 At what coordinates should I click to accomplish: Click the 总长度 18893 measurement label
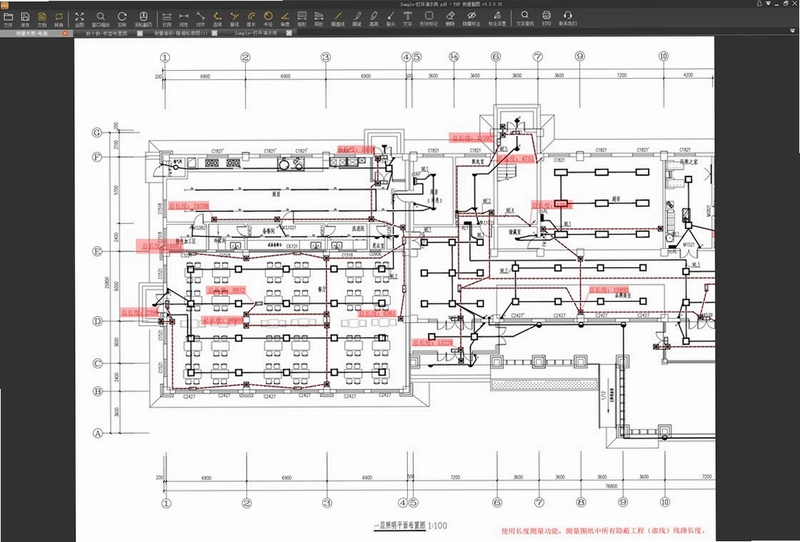(608, 290)
